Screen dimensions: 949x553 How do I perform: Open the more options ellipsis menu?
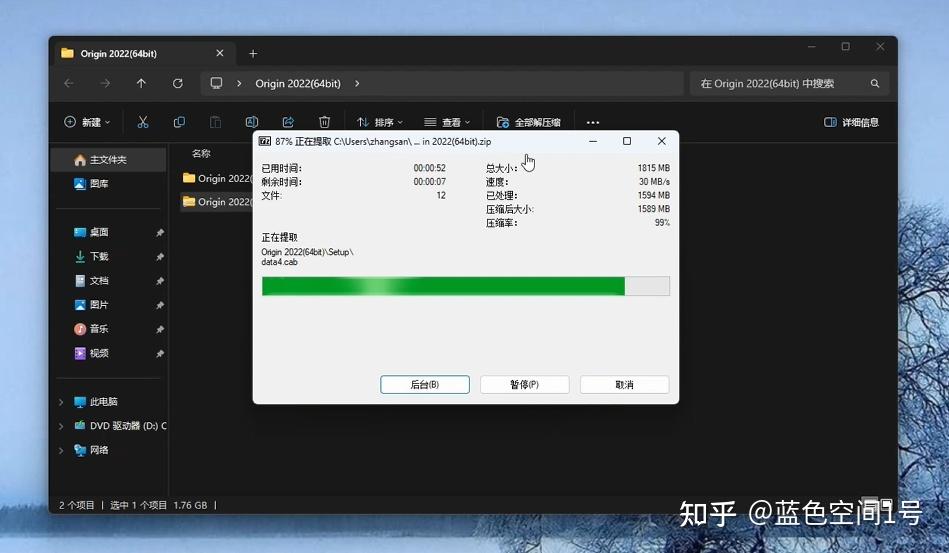pos(593,122)
